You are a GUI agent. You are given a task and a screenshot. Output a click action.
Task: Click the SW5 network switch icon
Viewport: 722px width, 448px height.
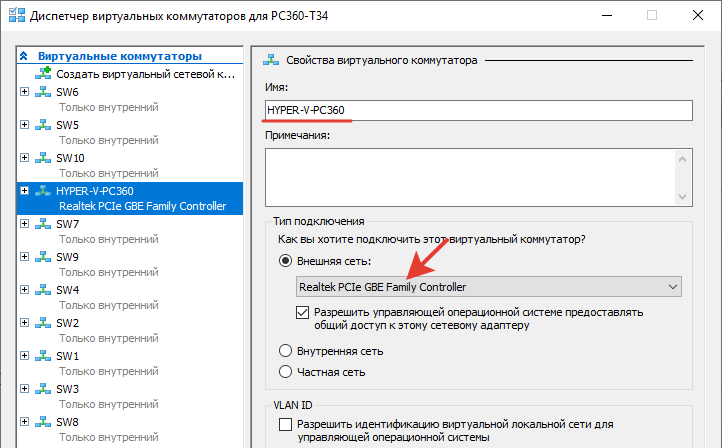click(42, 125)
